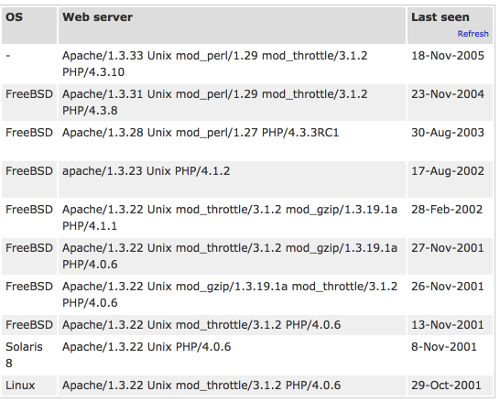Viewport: 500px width, 402px height.
Task: Click the Apache/1.3.31 server entry
Action: [215, 102]
